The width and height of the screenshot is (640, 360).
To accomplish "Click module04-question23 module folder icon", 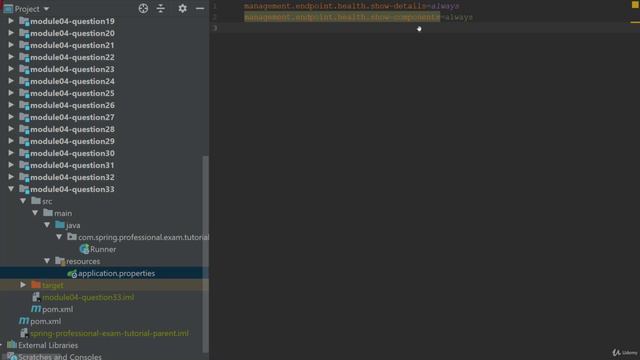I will pos(24,69).
